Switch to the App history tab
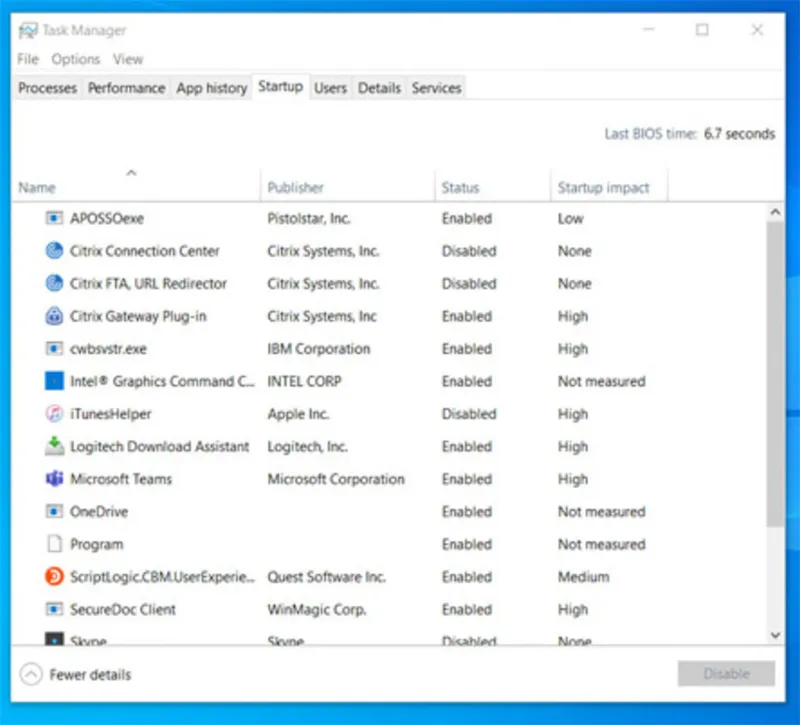The image size is (800, 725). (212, 88)
